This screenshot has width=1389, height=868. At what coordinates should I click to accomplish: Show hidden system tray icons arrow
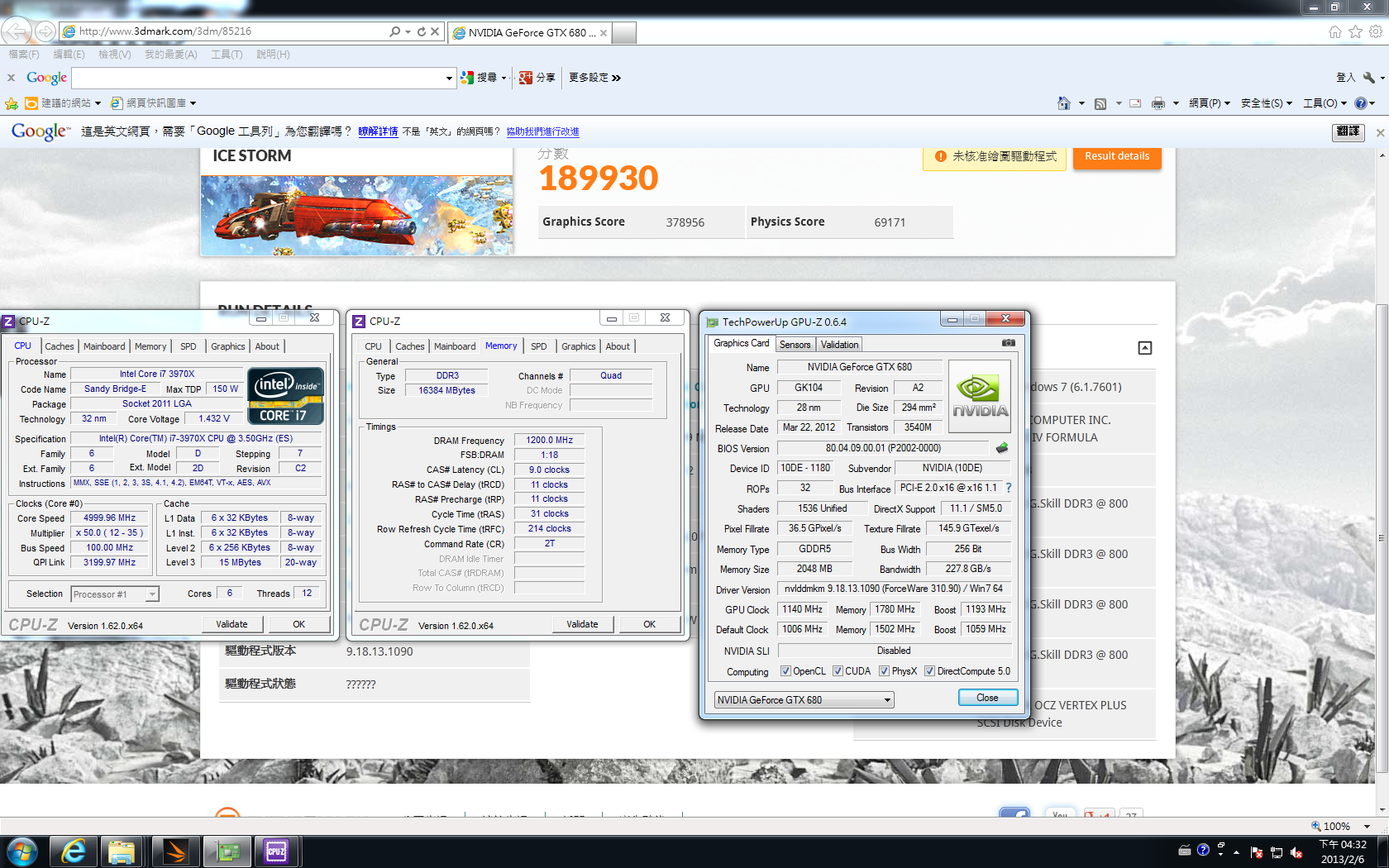(1236, 852)
